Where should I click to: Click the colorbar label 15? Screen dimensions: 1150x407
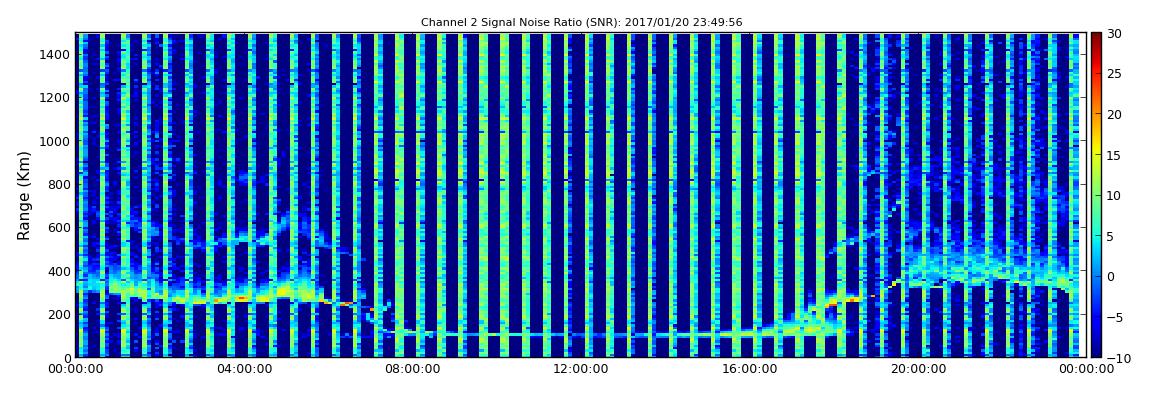[x=1115, y=155]
